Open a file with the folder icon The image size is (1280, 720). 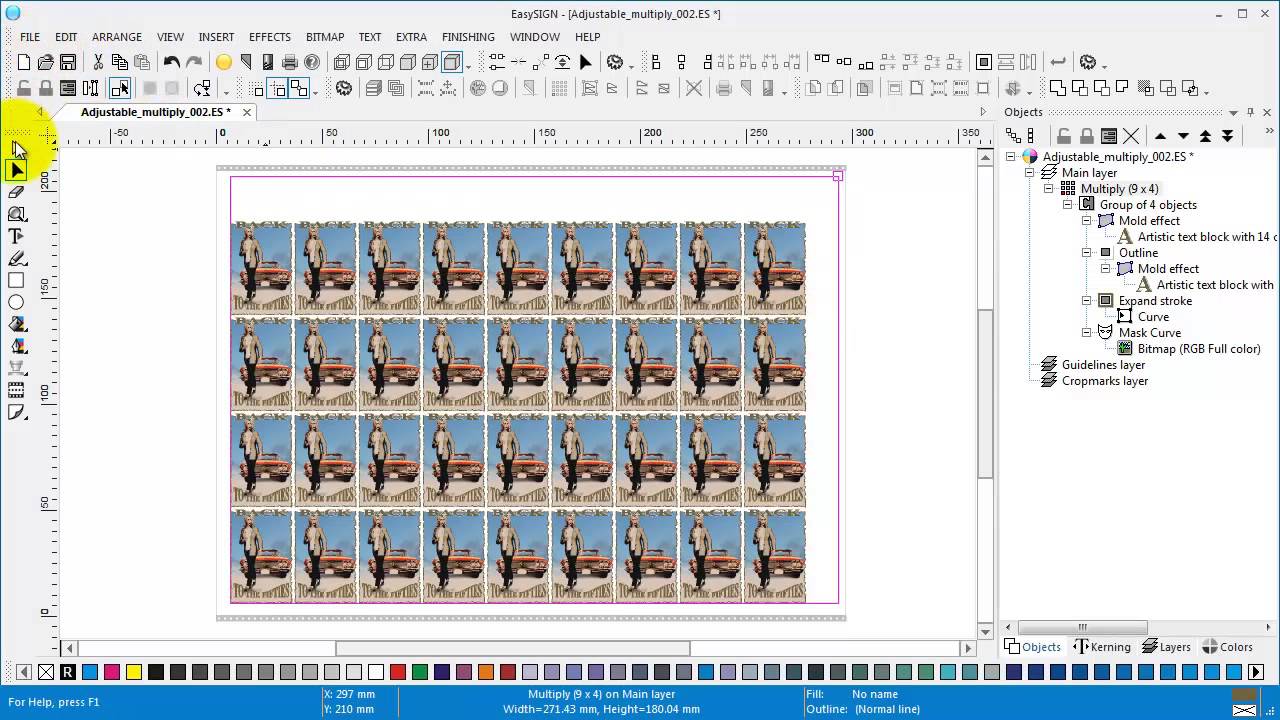(46, 62)
